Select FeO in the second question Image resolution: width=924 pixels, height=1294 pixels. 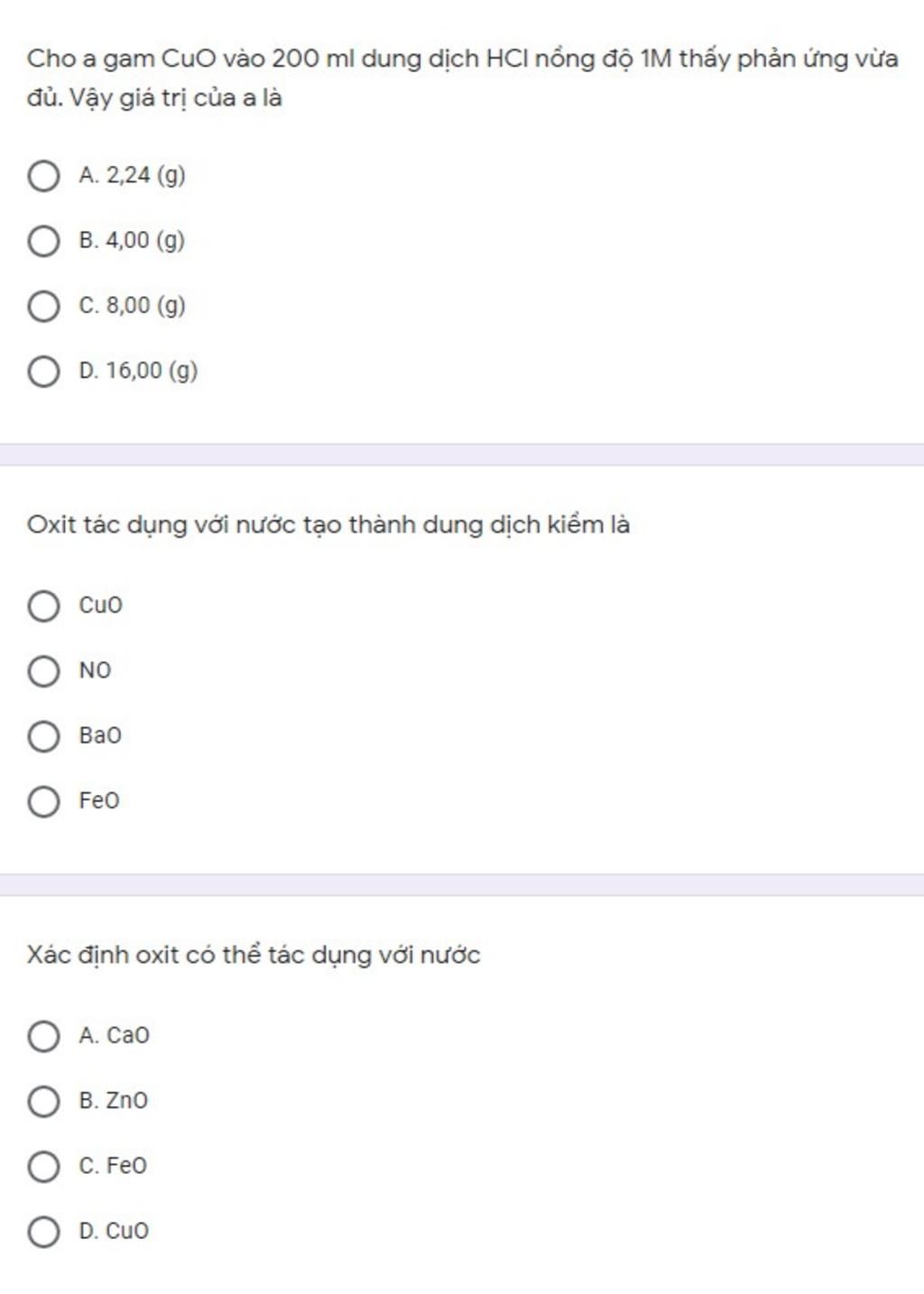point(43,801)
